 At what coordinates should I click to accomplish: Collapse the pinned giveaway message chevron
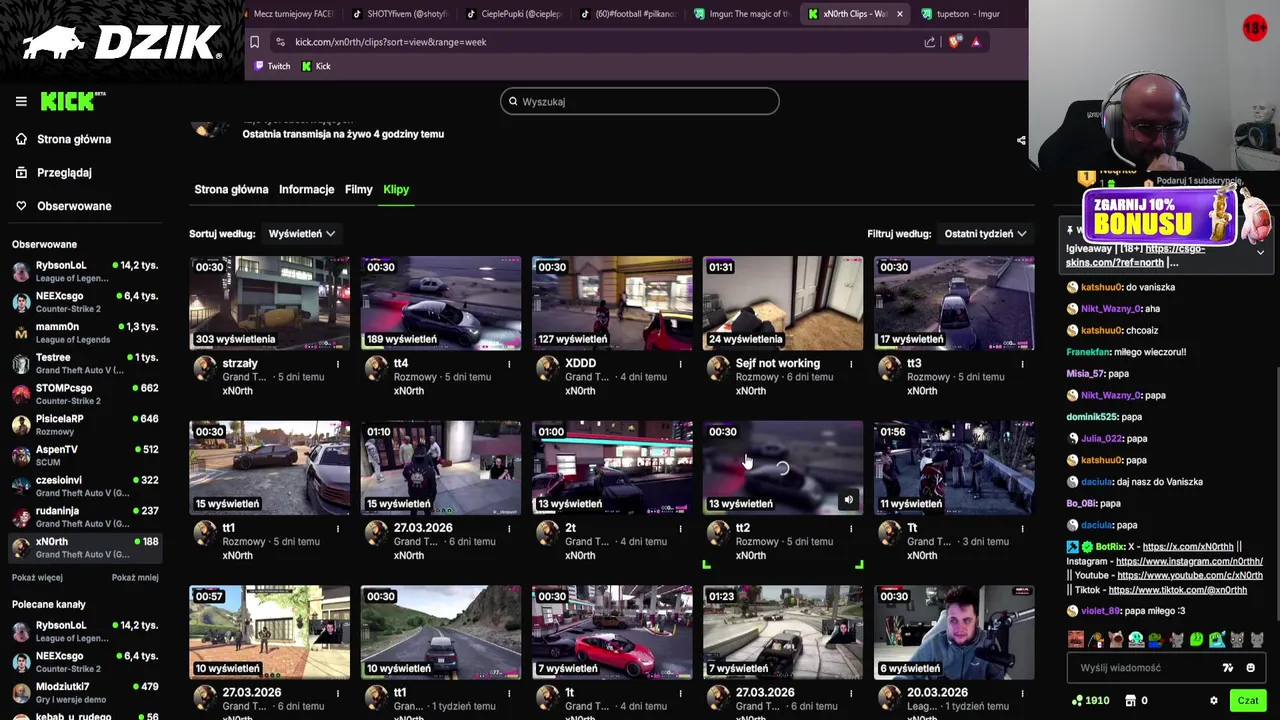(x=1260, y=253)
